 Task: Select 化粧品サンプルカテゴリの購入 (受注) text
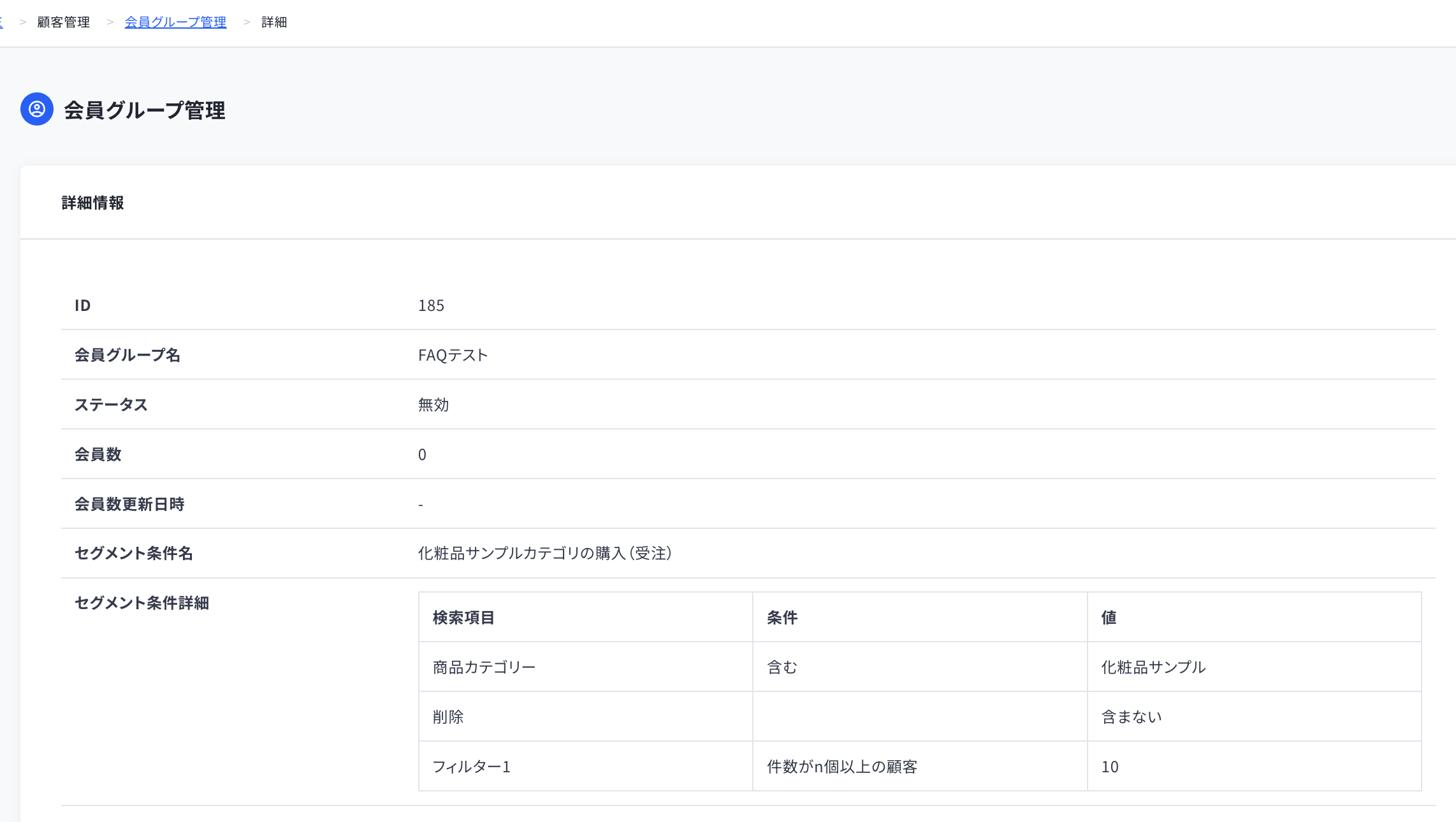coord(544,553)
